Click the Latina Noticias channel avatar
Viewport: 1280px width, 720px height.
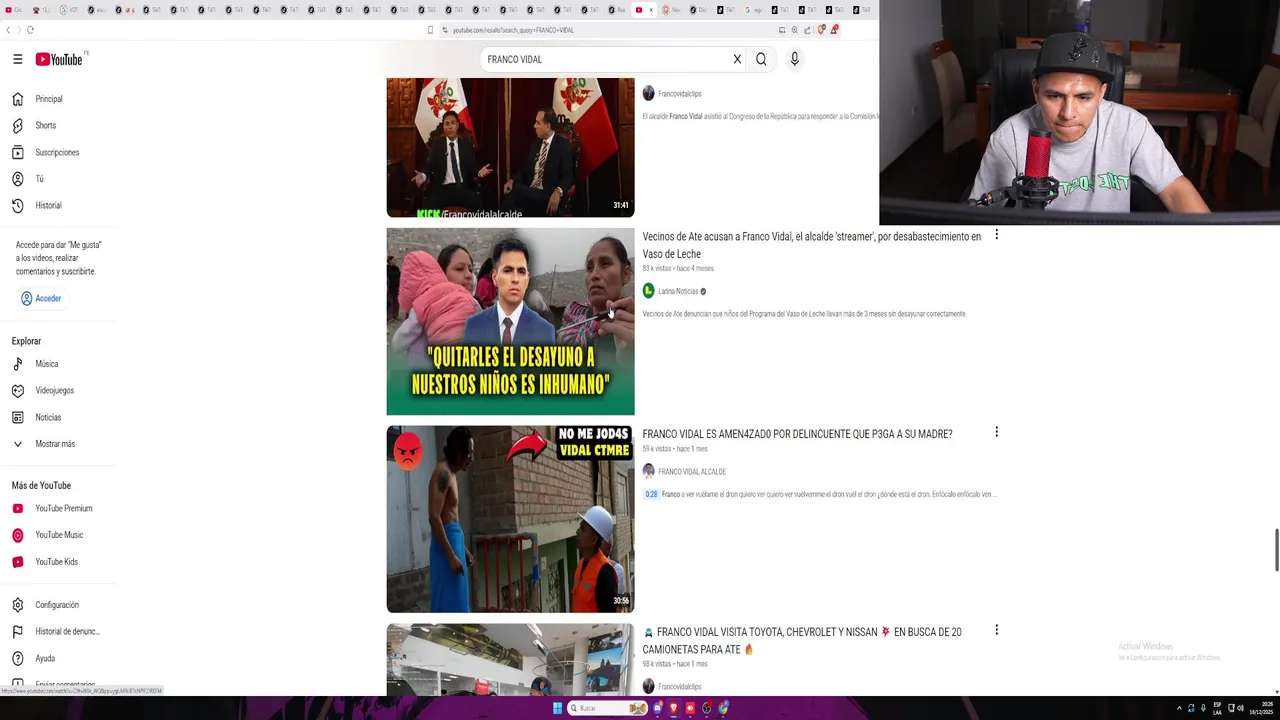(648, 291)
